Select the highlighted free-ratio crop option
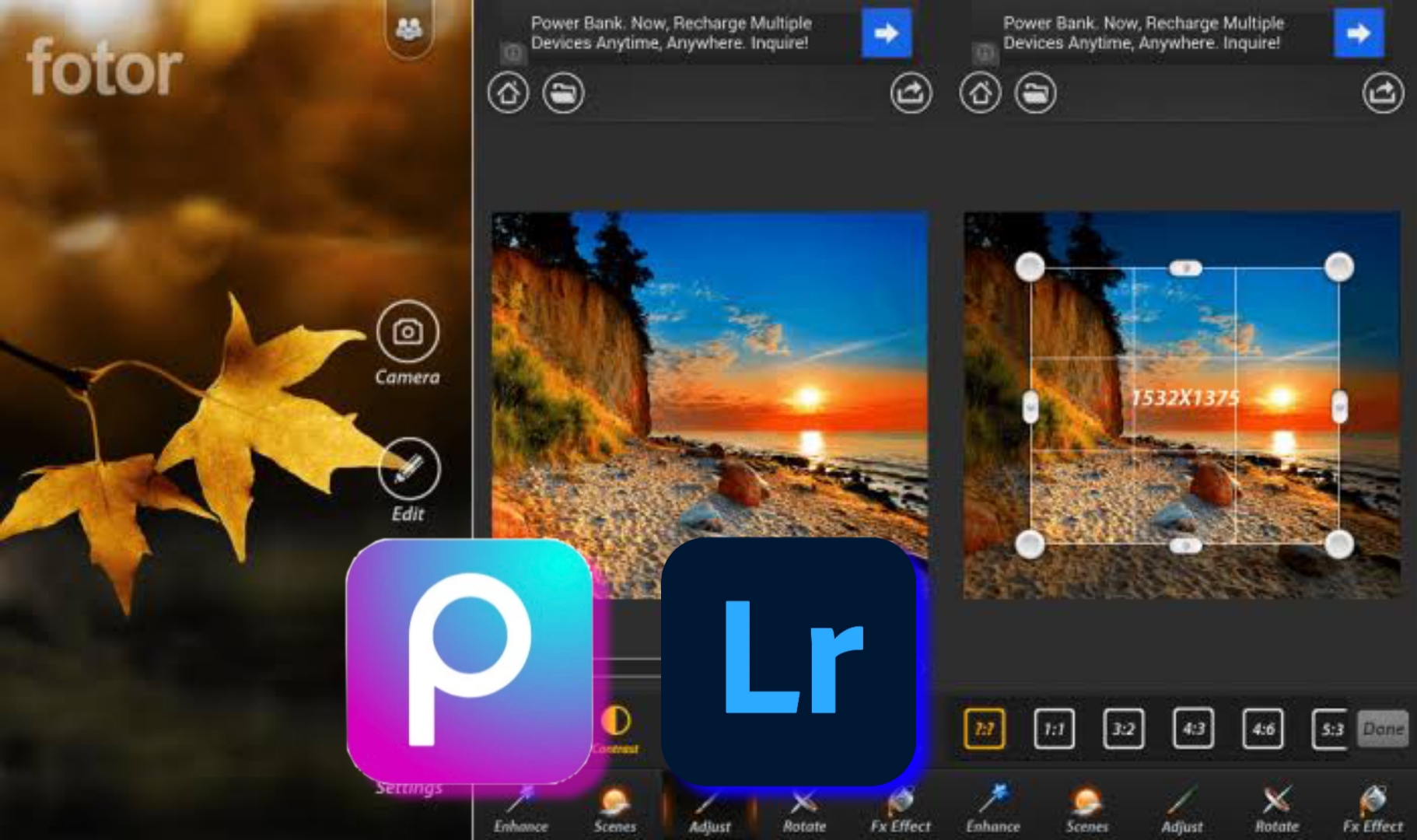Screen dimensions: 1417x840 [x=984, y=729]
